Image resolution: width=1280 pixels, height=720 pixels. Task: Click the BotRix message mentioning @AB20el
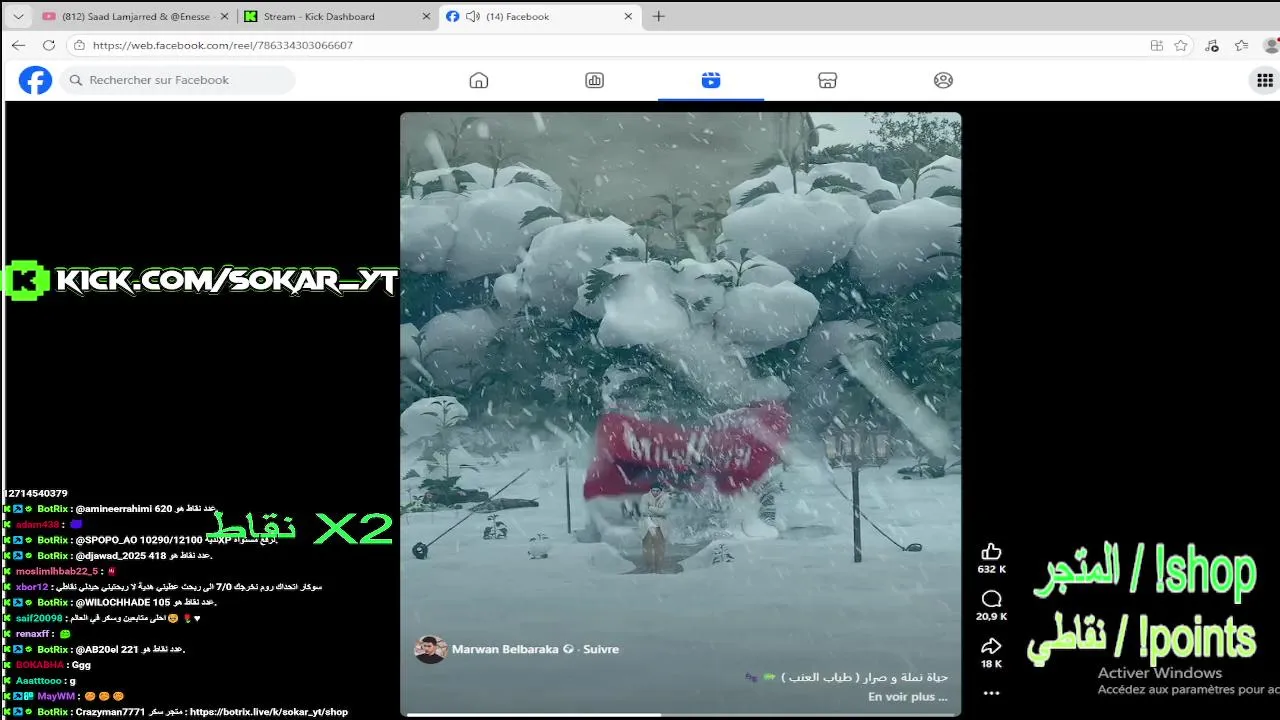[95, 649]
